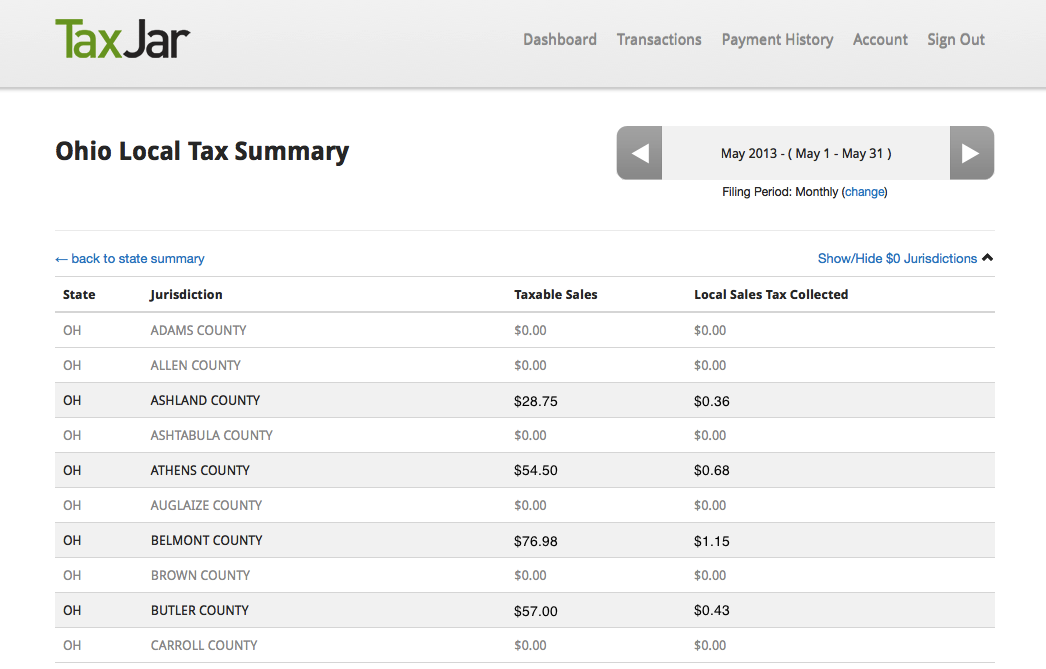Click Athens County tax collected $0.68

click(x=712, y=470)
